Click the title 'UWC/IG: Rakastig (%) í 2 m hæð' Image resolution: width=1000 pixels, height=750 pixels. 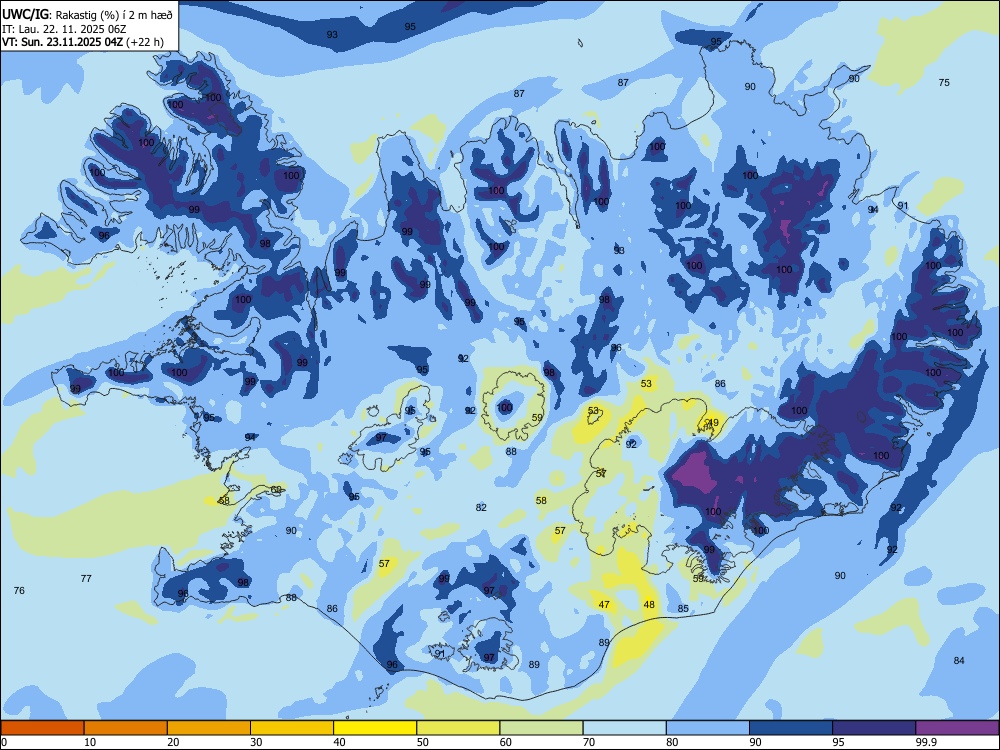[87, 14]
